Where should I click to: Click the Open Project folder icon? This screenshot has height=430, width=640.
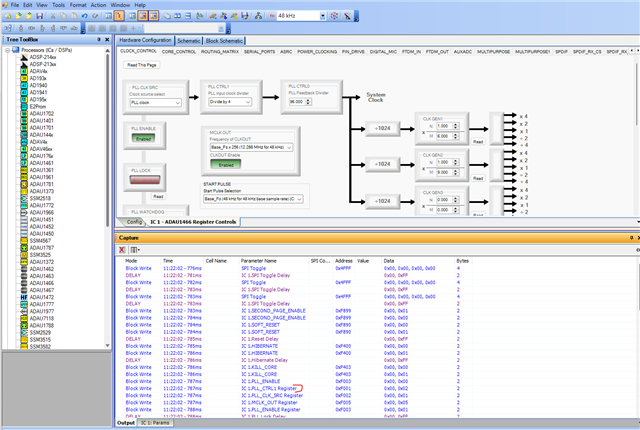(18, 16)
